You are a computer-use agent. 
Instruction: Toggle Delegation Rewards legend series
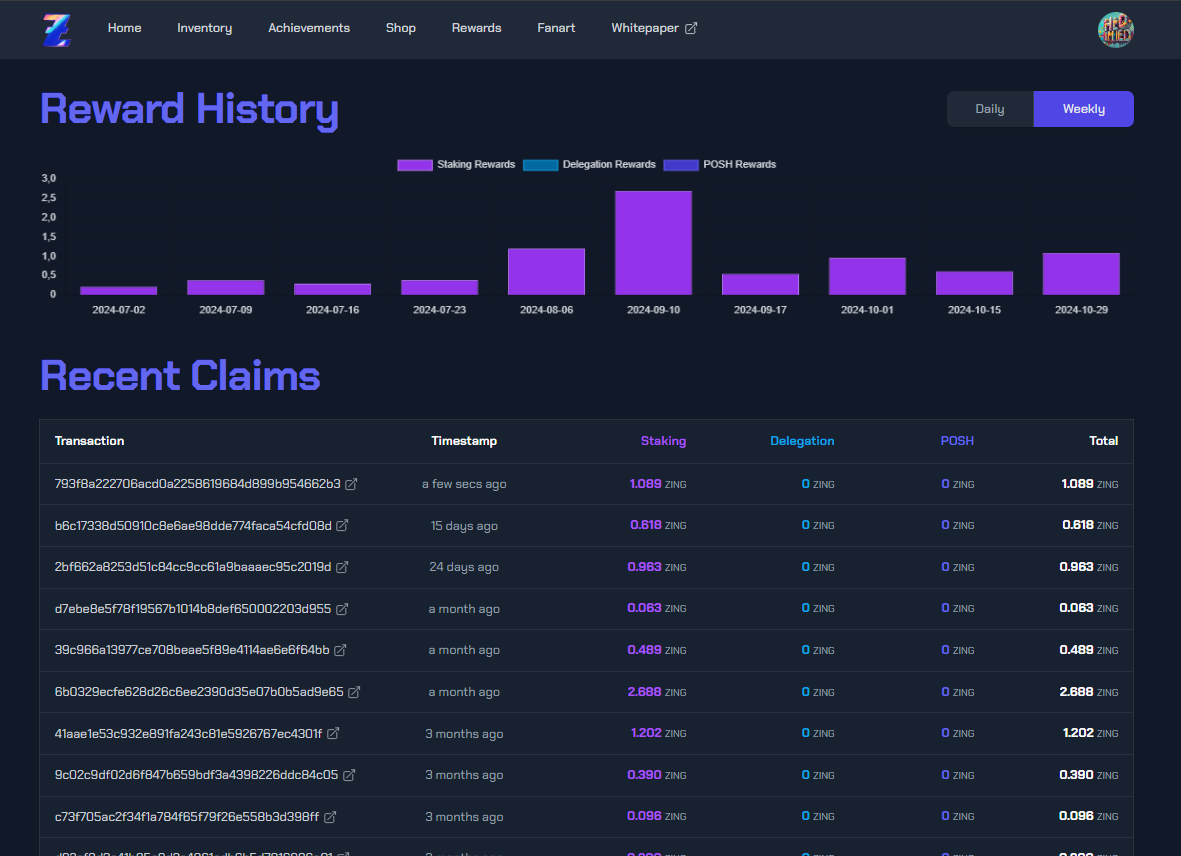click(x=589, y=165)
